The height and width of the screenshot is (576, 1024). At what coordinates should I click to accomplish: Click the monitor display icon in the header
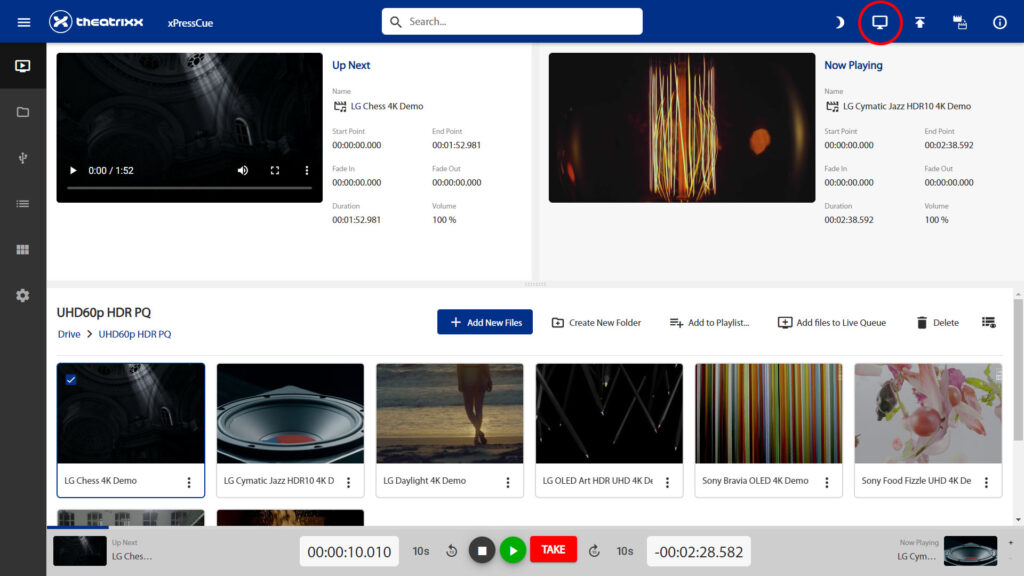[880, 22]
